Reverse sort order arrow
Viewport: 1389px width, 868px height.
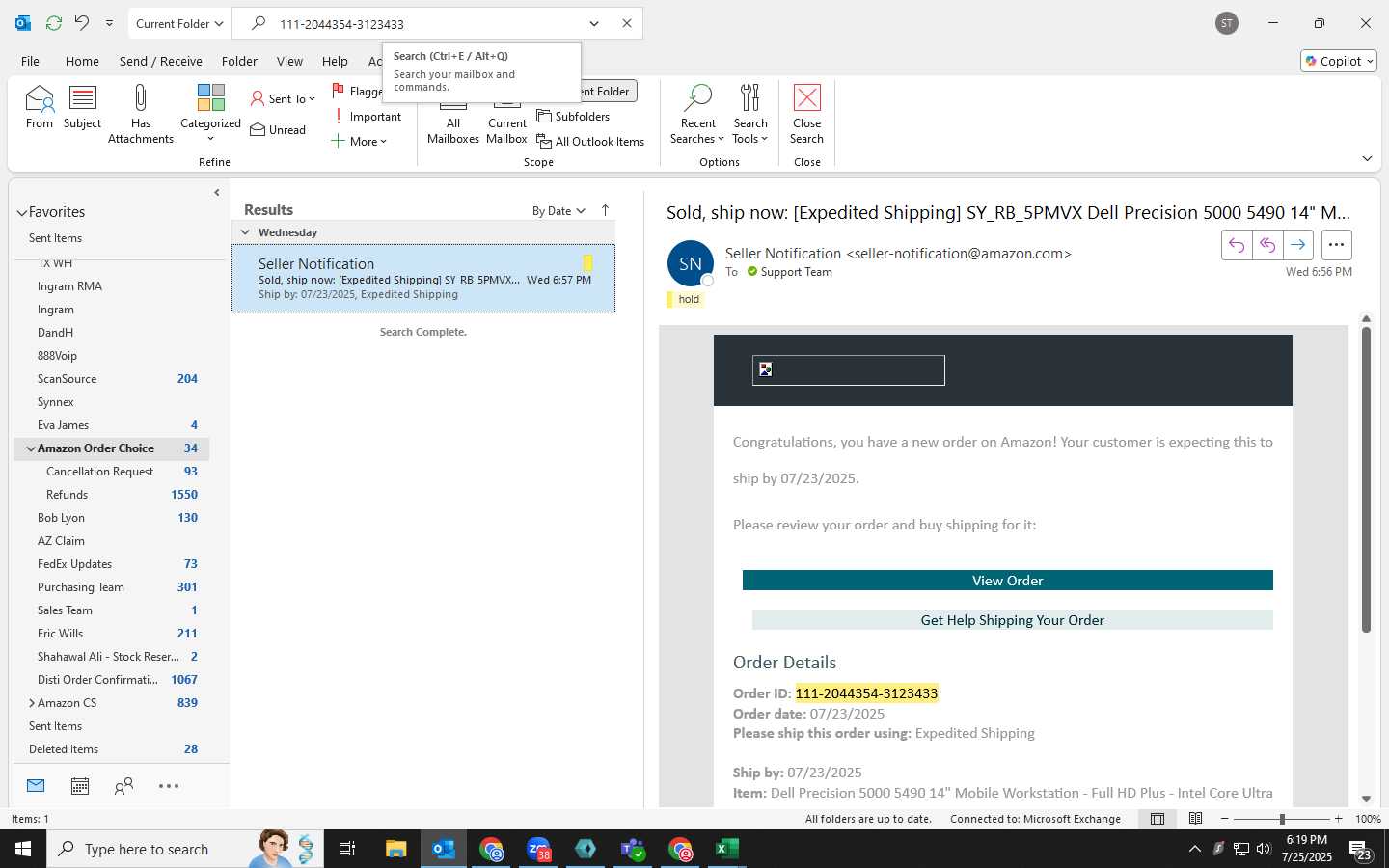606,210
